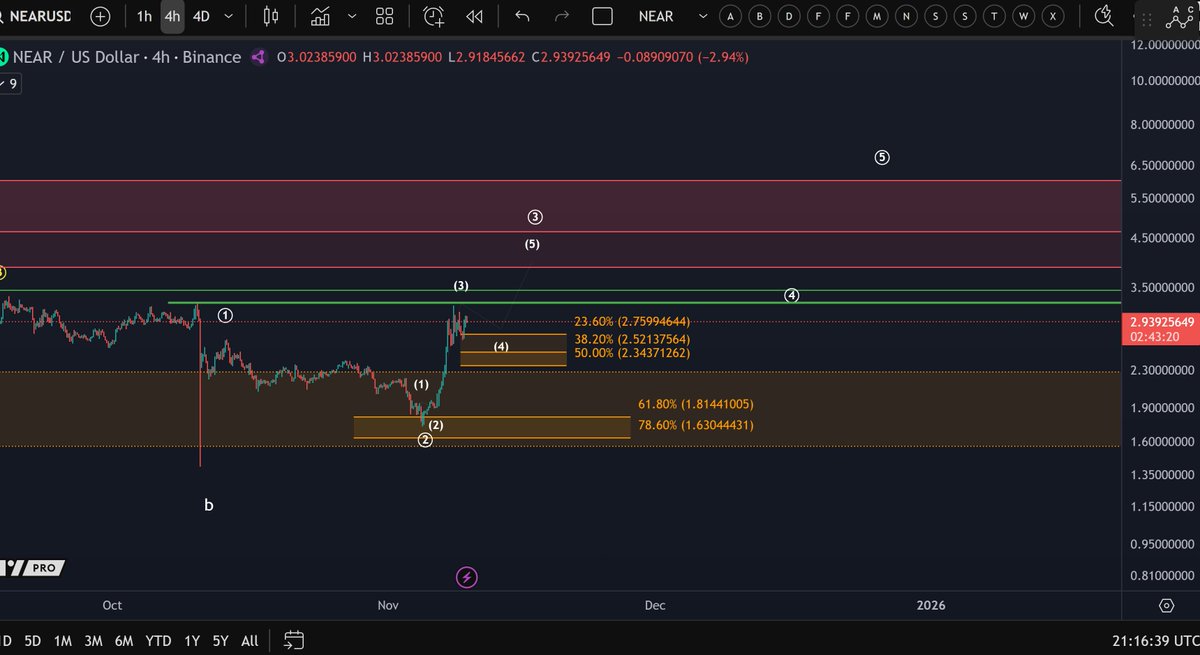Image resolution: width=1200 pixels, height=655 pixels.
Task: Set date range to 1Y
Action: point(192,640)
